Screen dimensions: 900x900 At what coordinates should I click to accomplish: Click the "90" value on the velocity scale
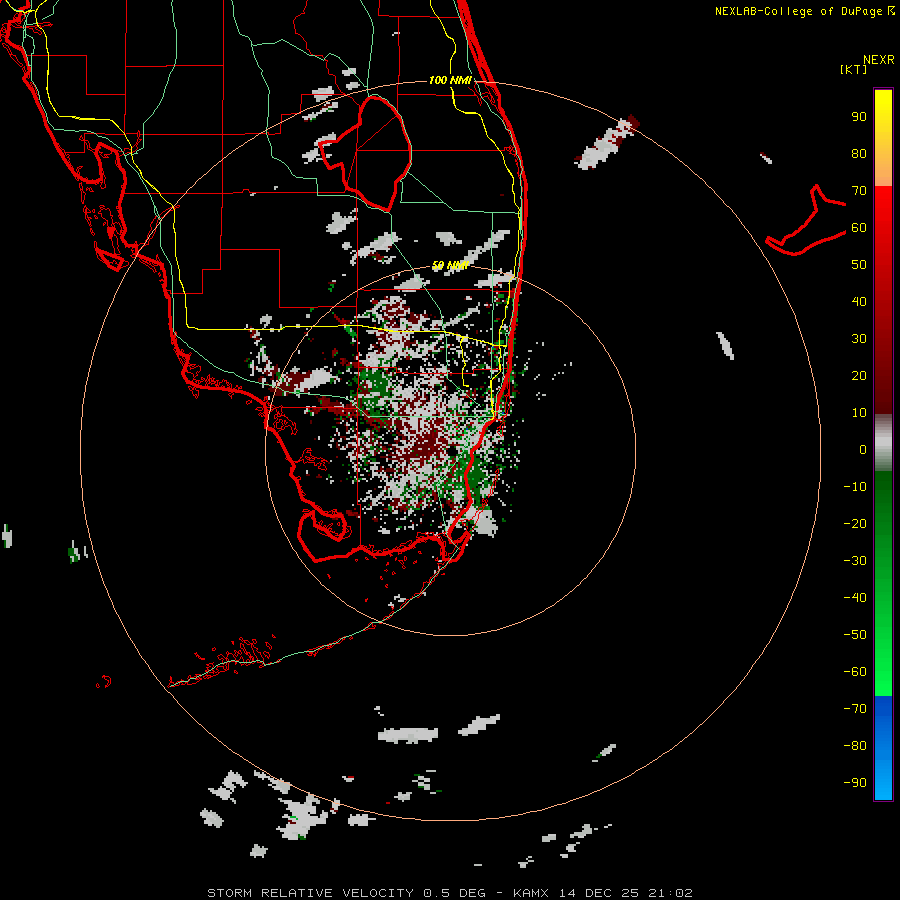[x=859, y=117]
